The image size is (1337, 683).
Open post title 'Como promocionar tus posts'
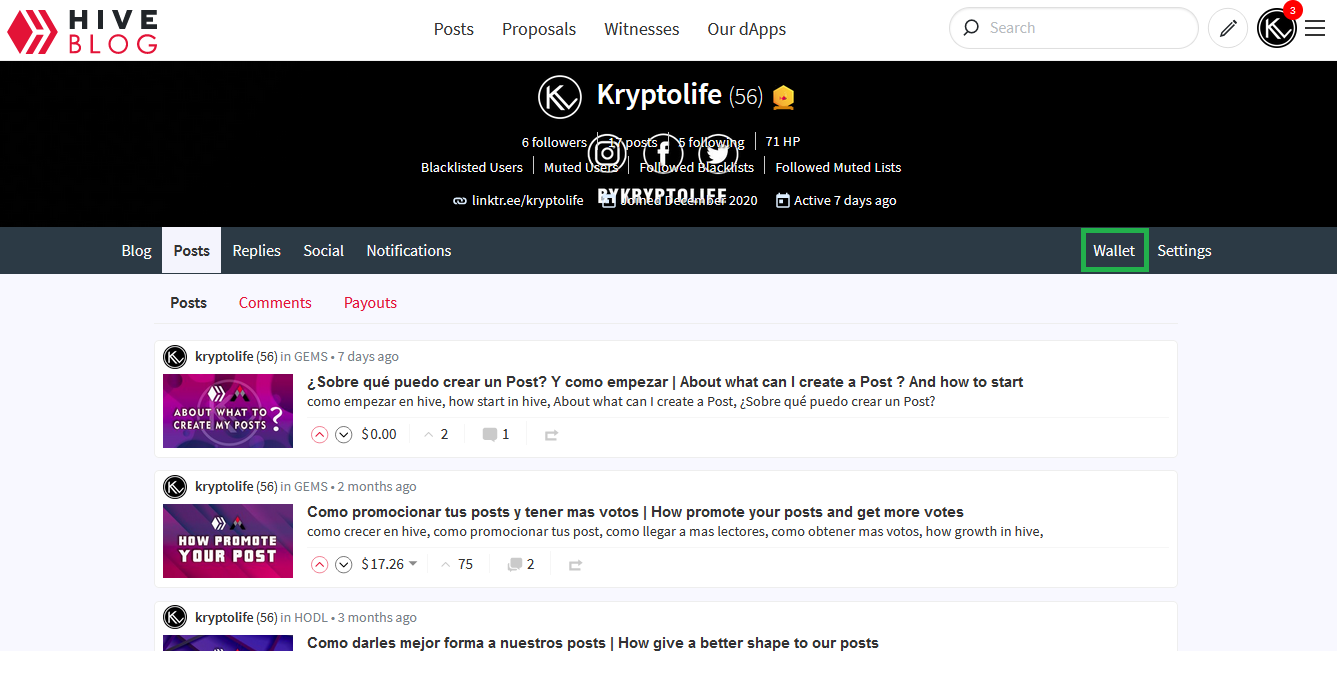click(x=635, y=512)
